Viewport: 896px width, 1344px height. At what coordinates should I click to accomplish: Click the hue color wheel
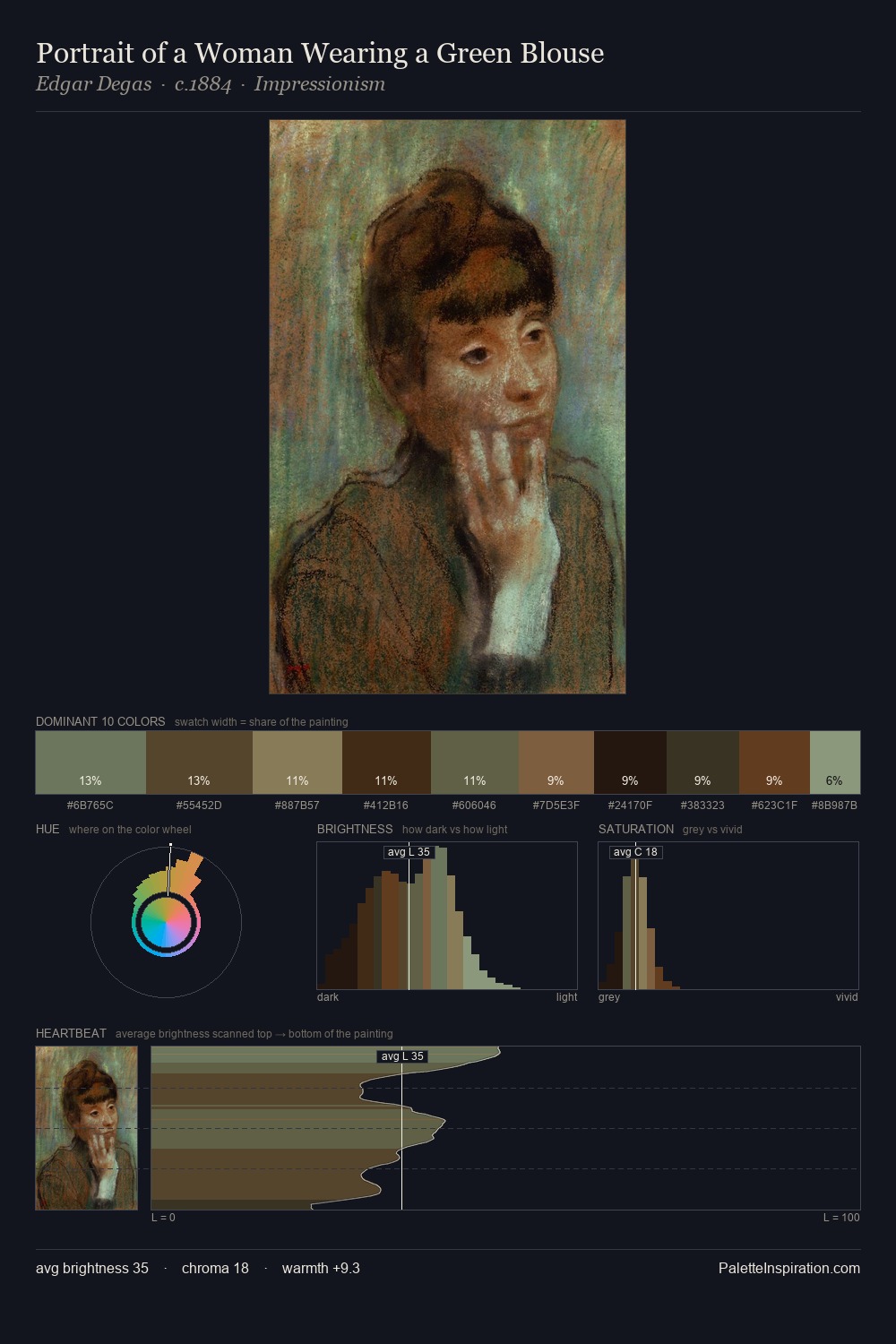pyautogui.click(x=166, y=922)
